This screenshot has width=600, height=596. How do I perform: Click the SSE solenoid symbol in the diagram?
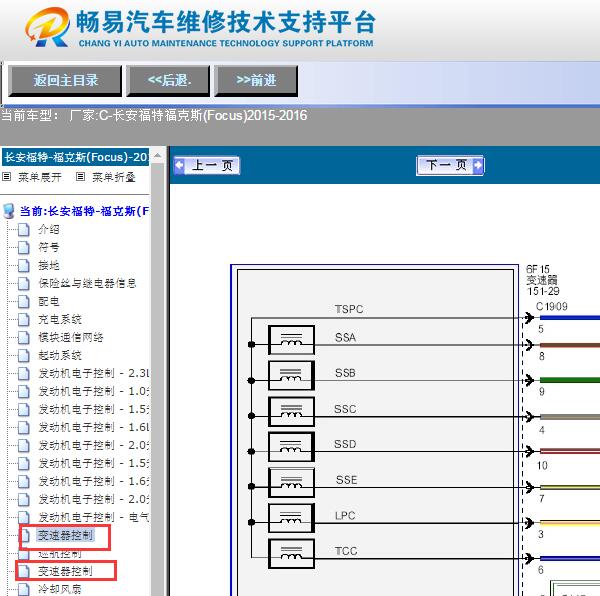[x=291, y=482]
